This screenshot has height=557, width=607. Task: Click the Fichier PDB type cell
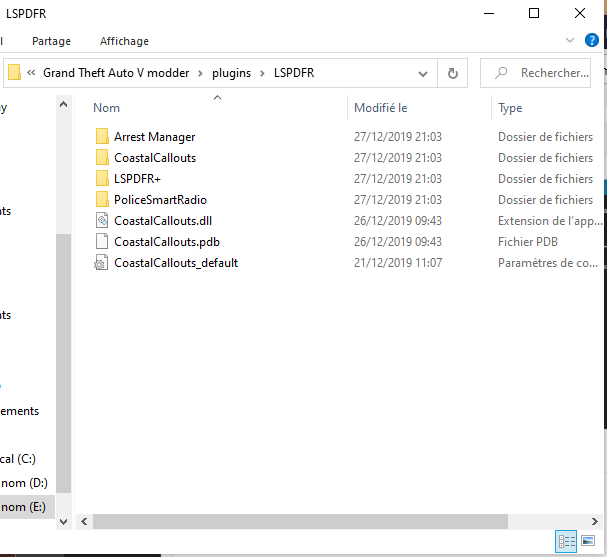point(528,242)
